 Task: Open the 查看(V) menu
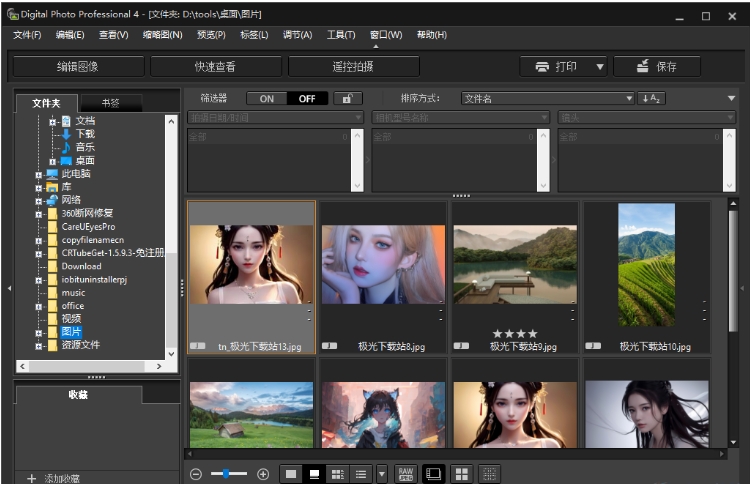coord(113,35)
